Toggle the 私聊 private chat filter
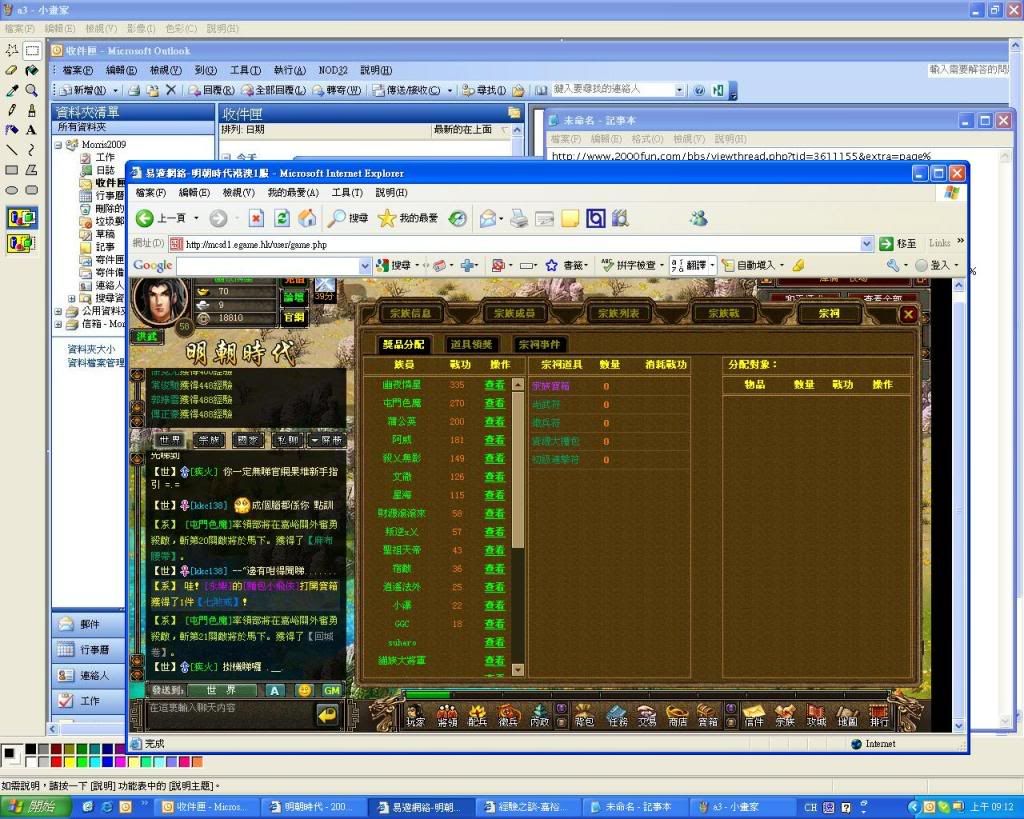Screen dimensions: 1024x819 point(288,440)
